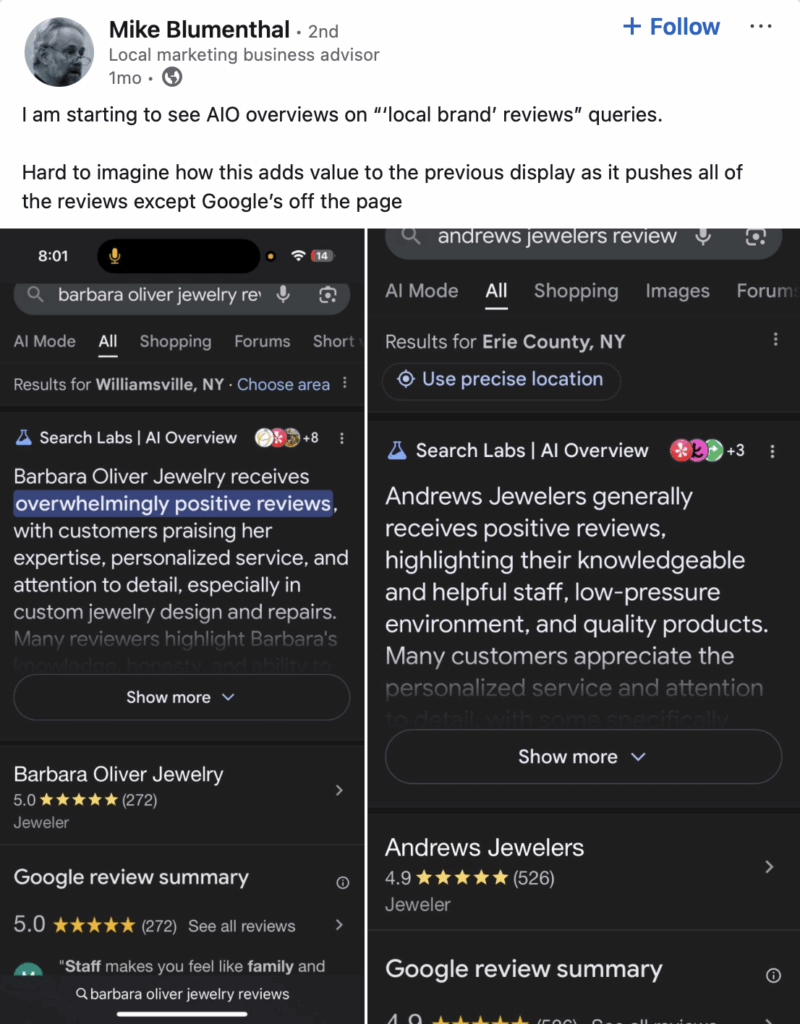Expand Show more in Andrews Jewelers overview
This screenshot has height=1024, width=800.
click(582, 757)
